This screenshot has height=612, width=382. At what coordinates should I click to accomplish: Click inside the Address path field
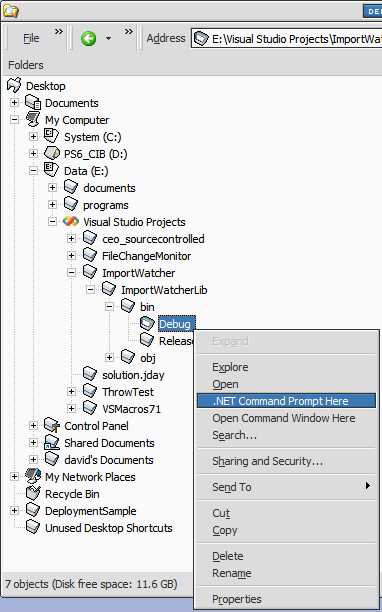(x=286, y=39)
